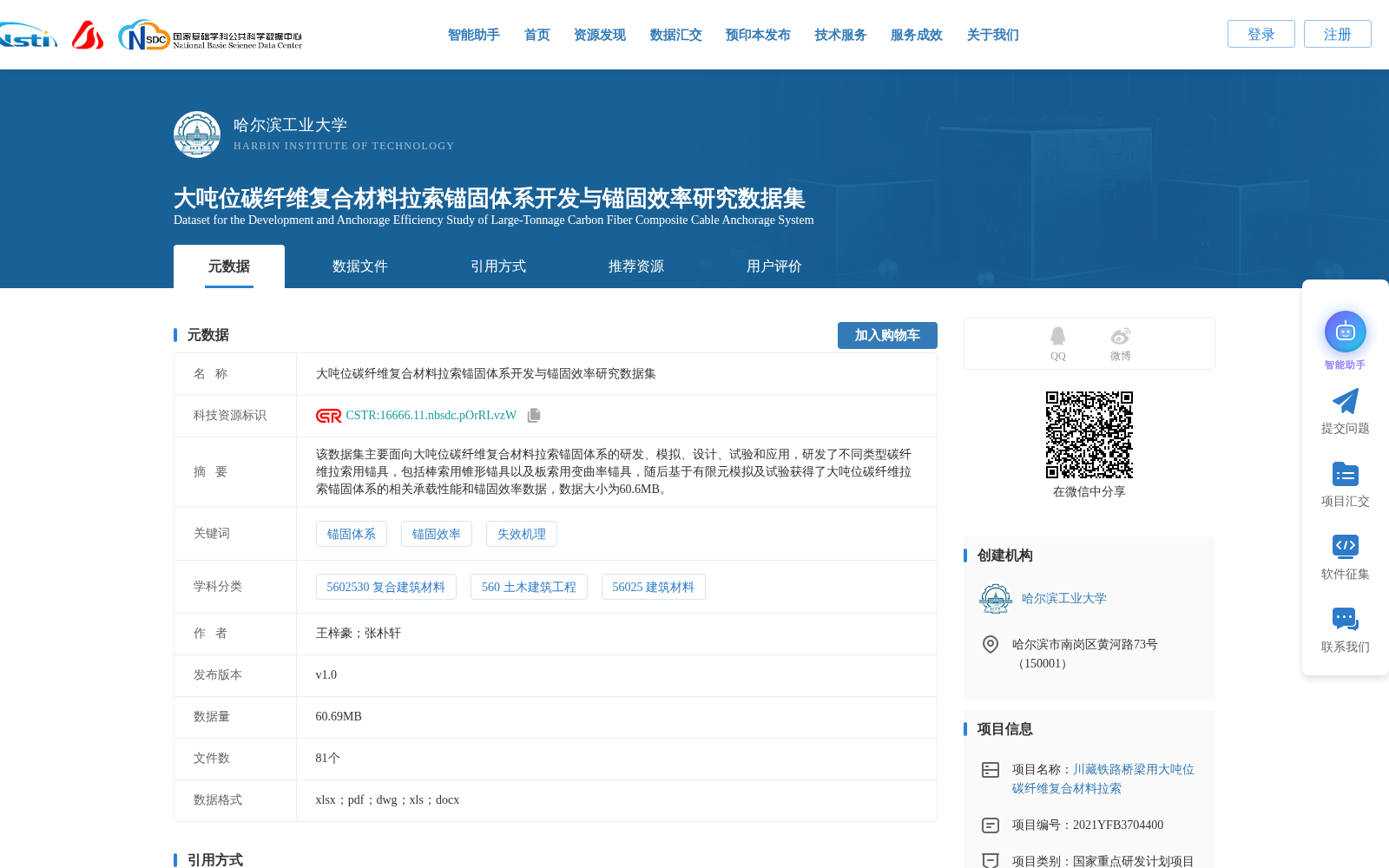Screen dimensions: 1389x868
Task: Click the address 哈尔滨市南岗区黄河路73号
Action: click(1085, 645)
